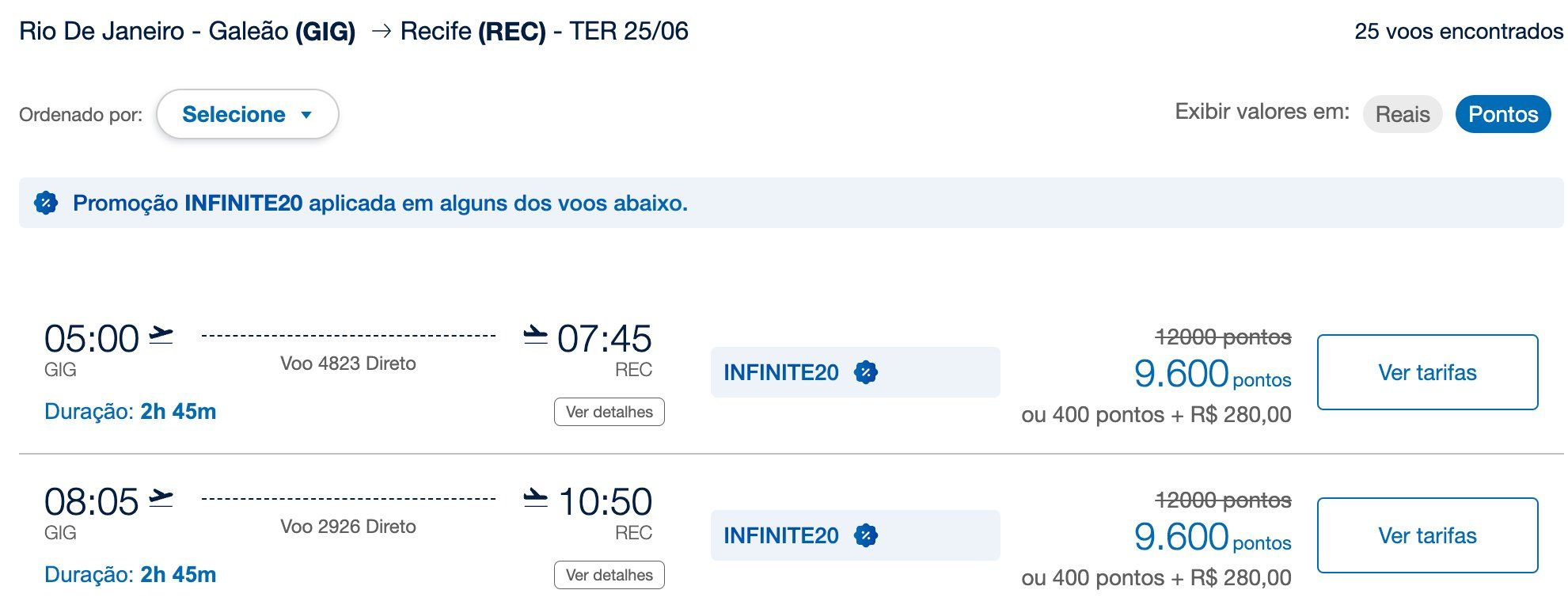1568x609 pixels.
Task: Click takeoff plane icon beside 08:05
Action: (161, 499)
